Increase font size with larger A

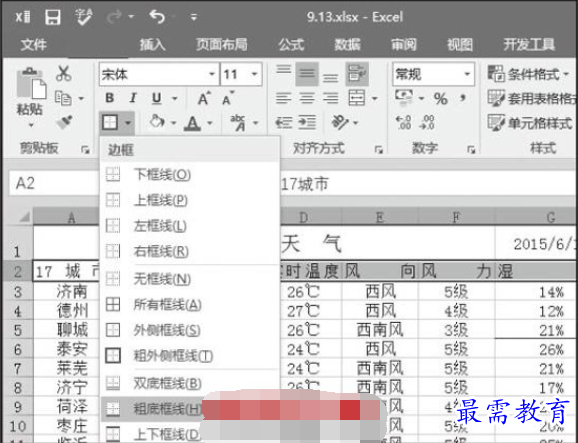coord(204,98)
